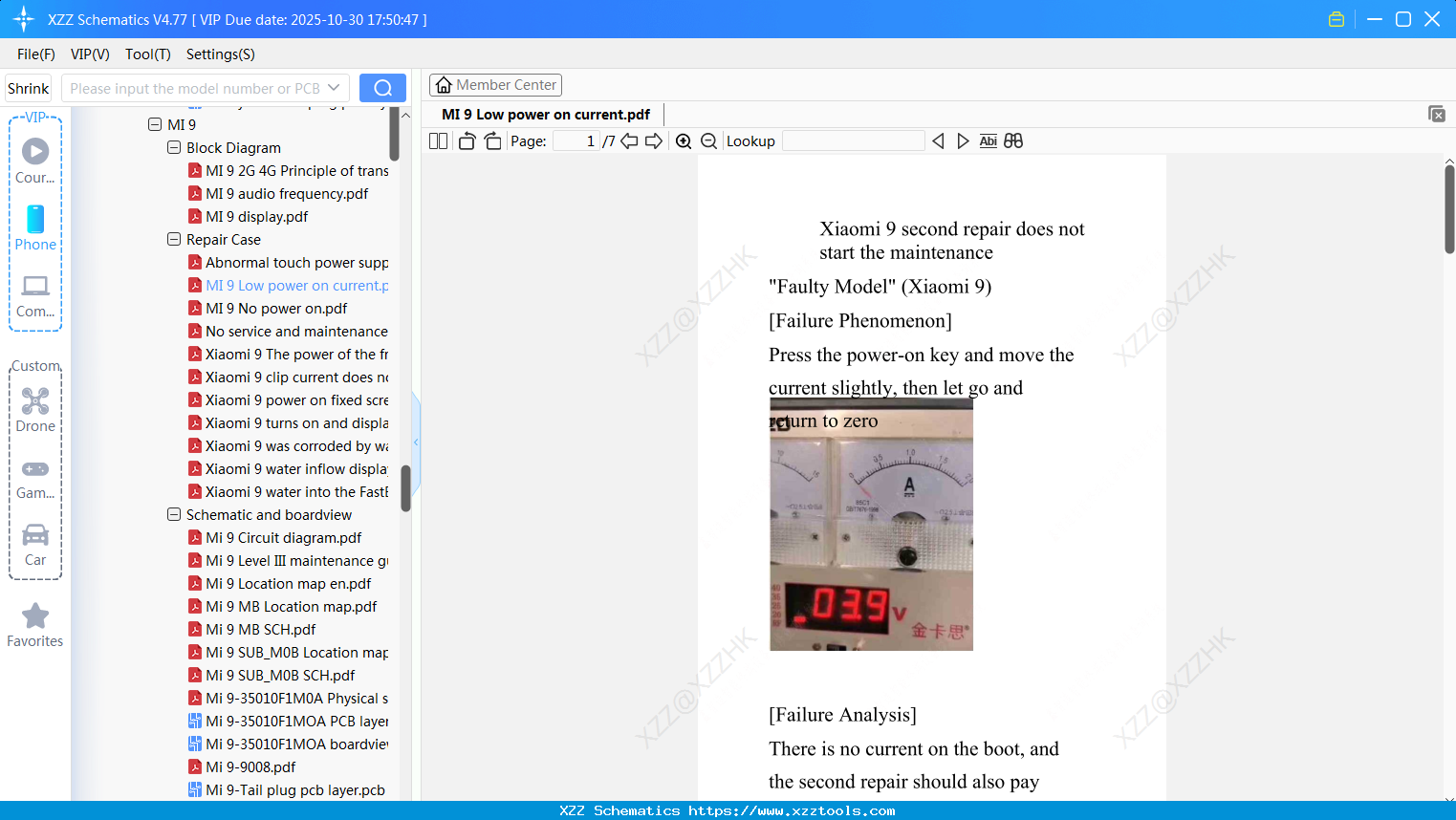
Task: Open the Drone category
Action: click(x=35, y=400)
